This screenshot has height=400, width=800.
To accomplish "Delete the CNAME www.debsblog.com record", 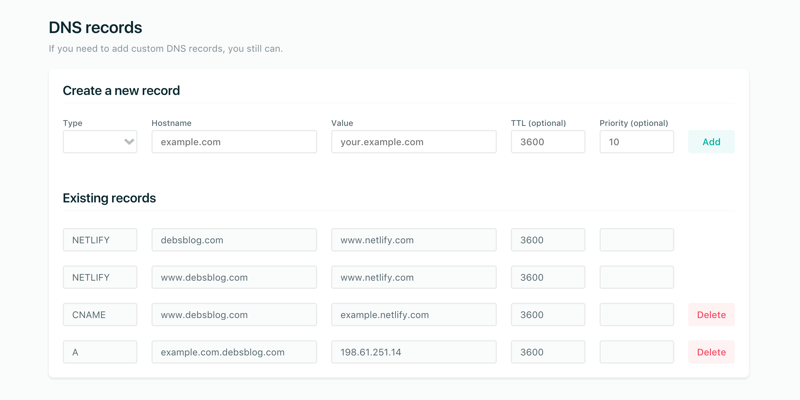I will 711,315.
